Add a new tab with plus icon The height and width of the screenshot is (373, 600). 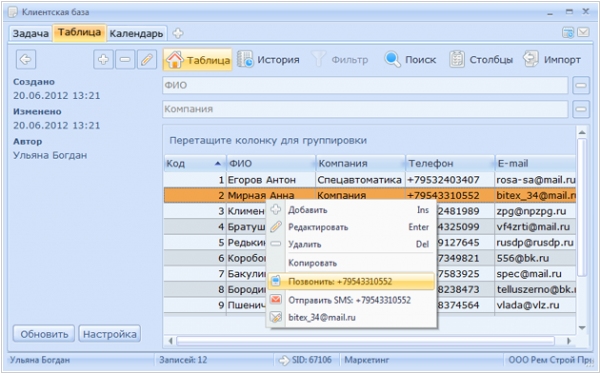click(178, 33)
